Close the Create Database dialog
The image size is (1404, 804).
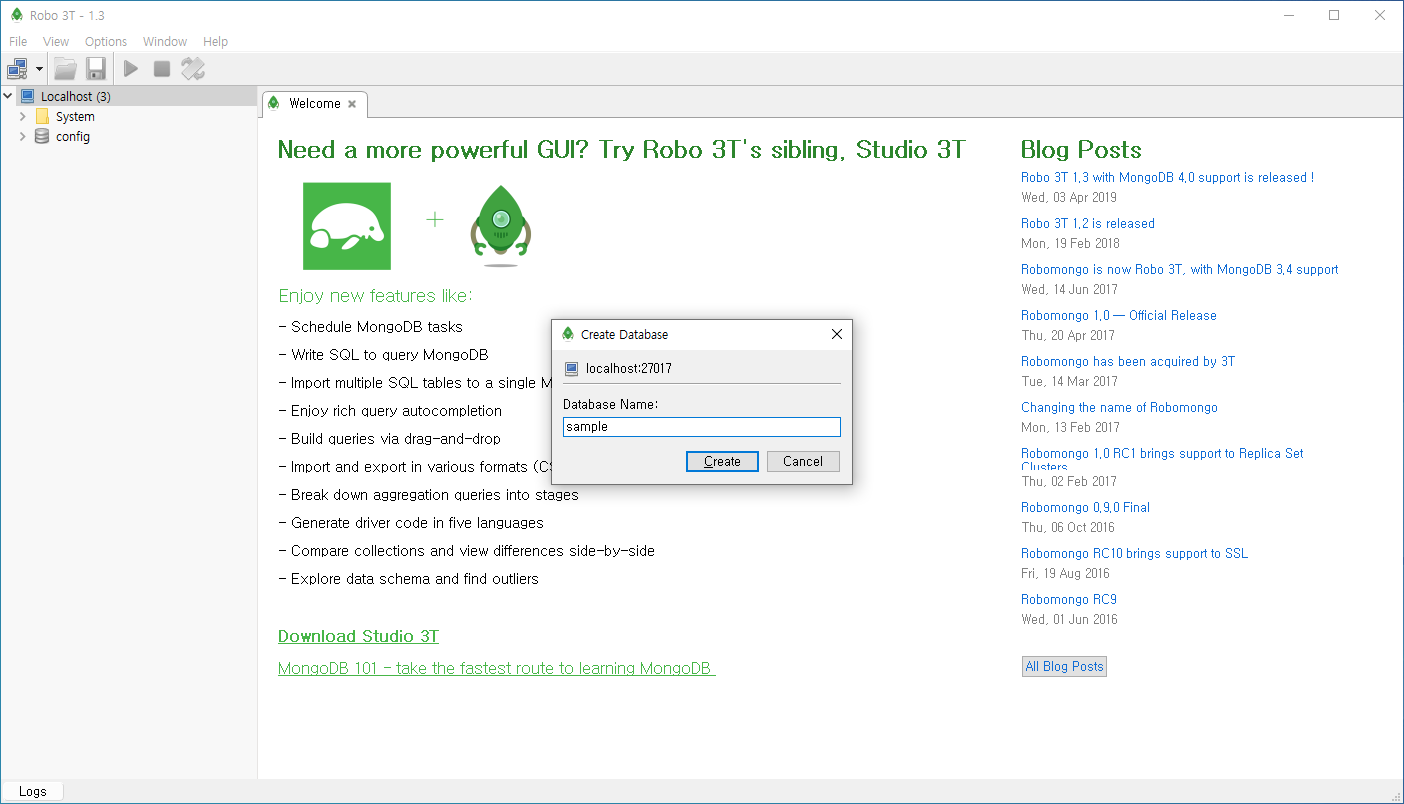pyautogui.click(x=837, y=334)
